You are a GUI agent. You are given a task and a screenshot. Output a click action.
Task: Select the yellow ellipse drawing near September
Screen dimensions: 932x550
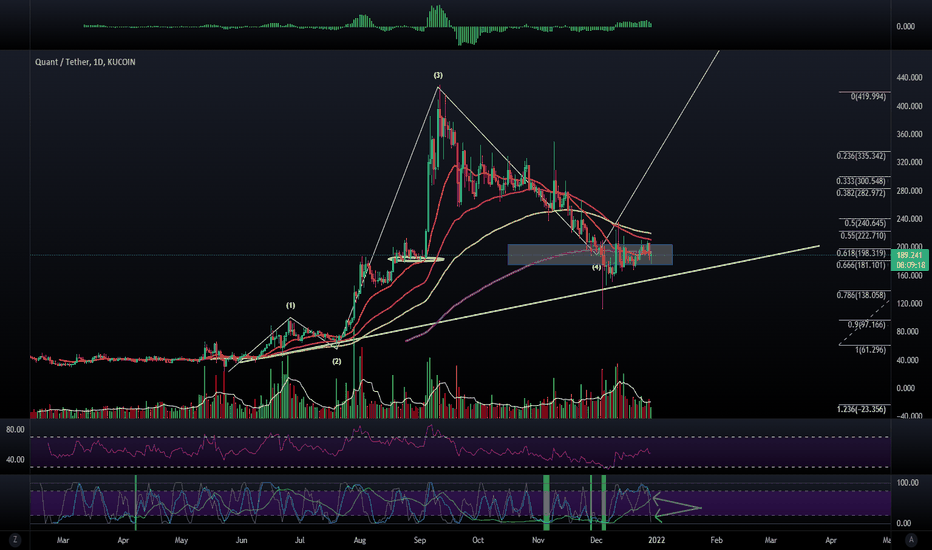coord(416,259)
